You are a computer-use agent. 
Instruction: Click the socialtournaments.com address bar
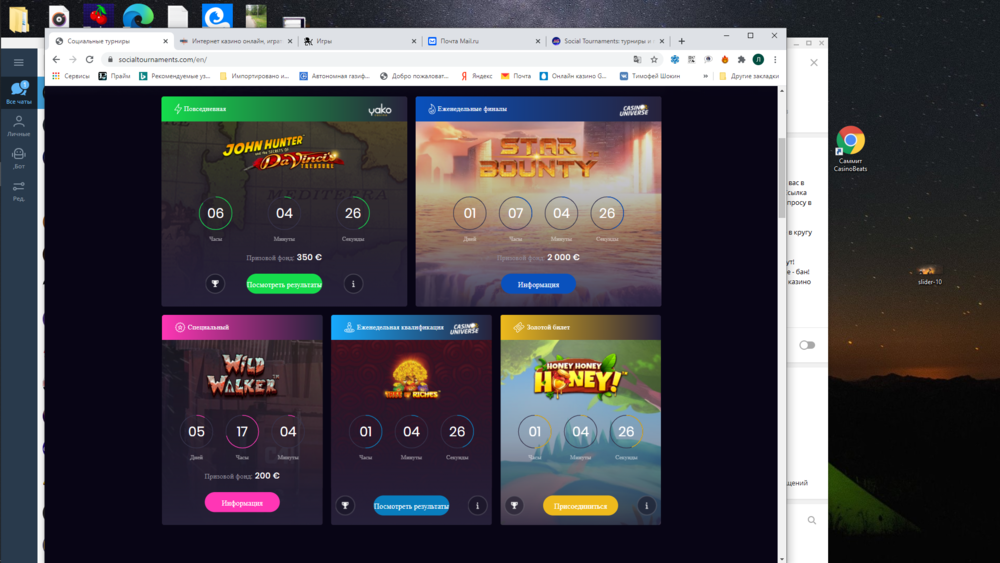pos(367,59)
